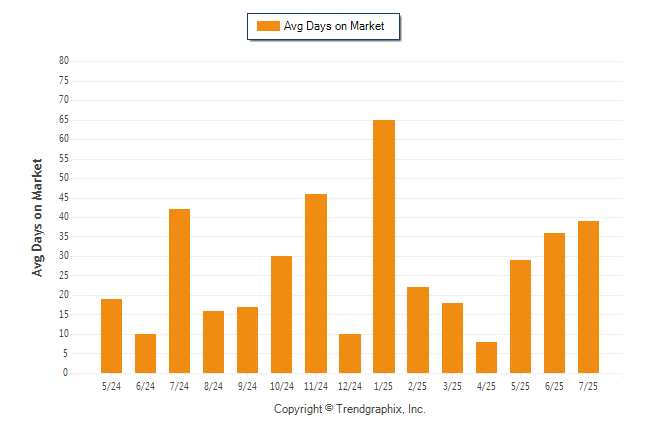Select the 2/25 bar
The width and height of the screenshot is (646, 434).
pos(418,330)
